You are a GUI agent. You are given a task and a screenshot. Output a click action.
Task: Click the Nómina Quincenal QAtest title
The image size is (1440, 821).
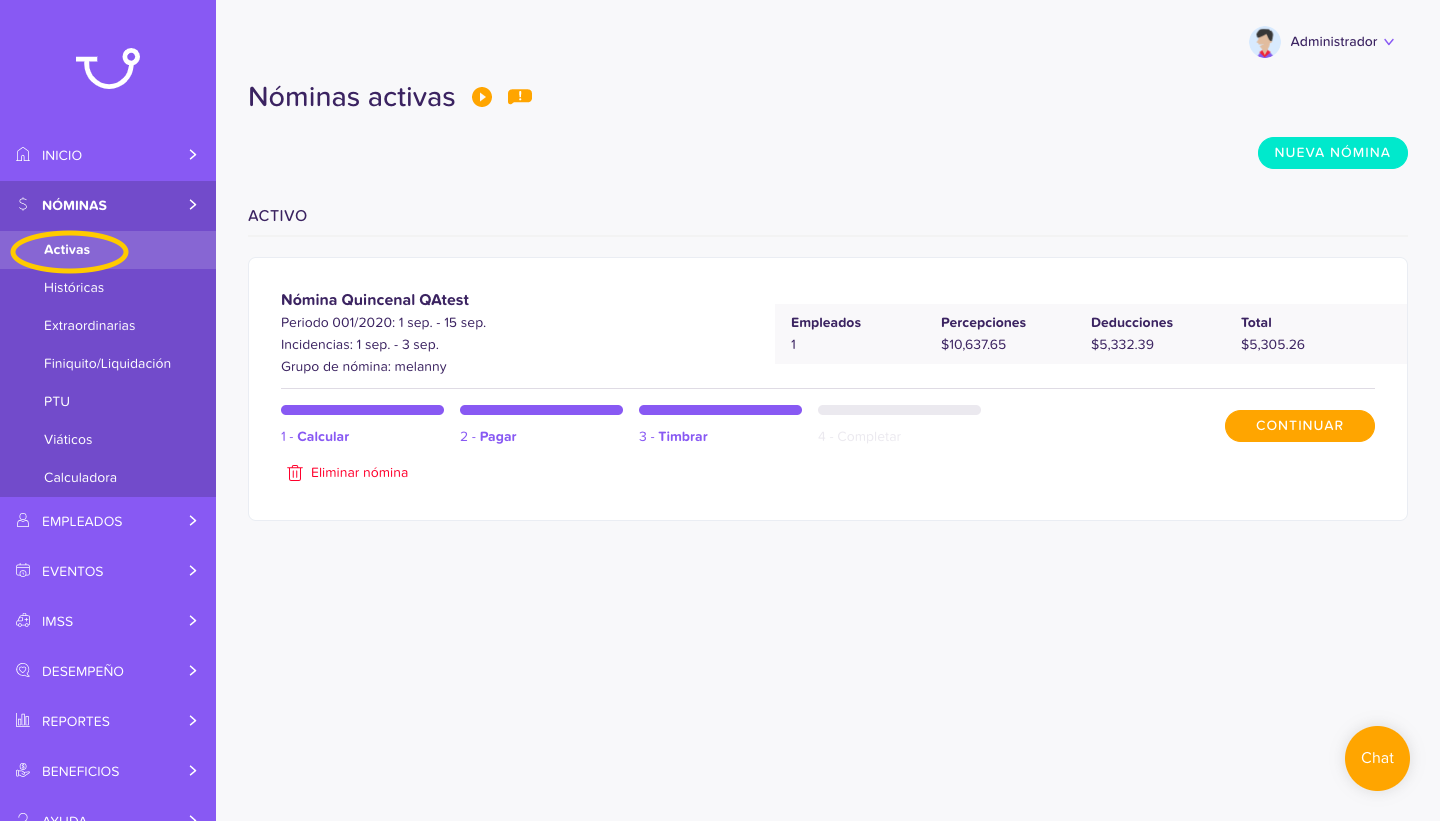coord(375,300)
